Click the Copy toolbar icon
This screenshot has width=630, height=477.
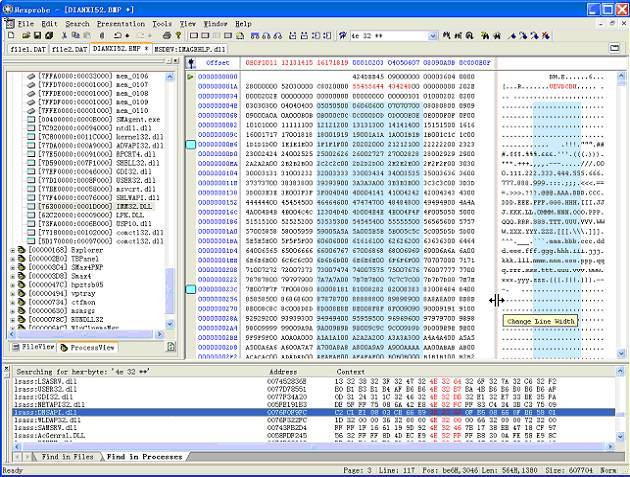pyautogui.click(x=75, y=36)
